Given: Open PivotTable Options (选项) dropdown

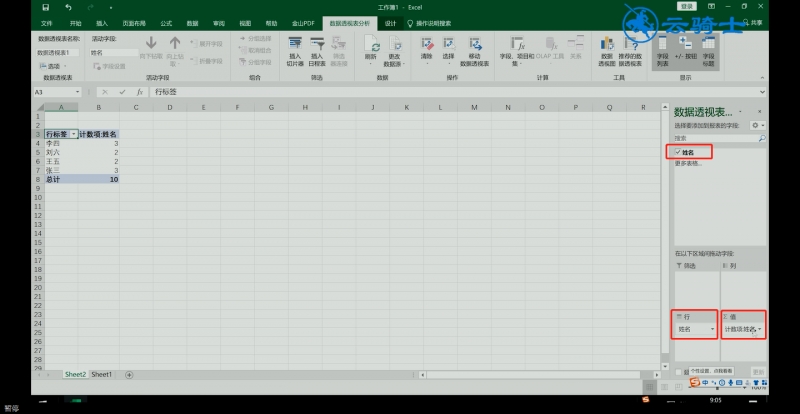Looking at the screenshot, I should [53, 66].
